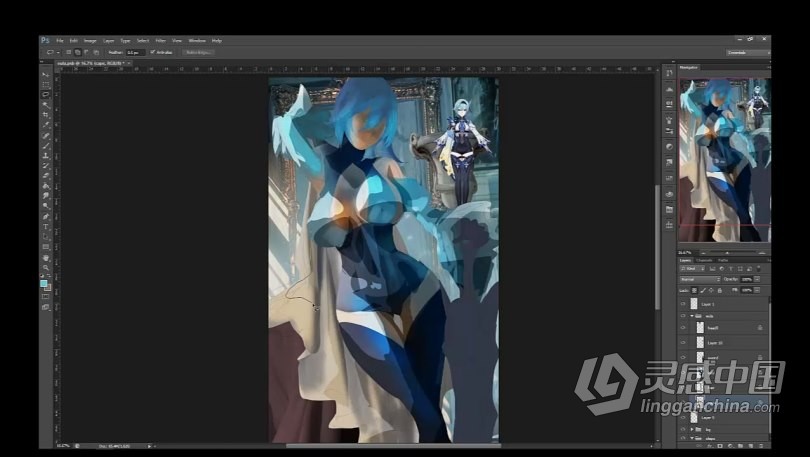Click the canvas vertical scrollbar
The height and width of the screenshot is (457, 810).
pos(657,247)
